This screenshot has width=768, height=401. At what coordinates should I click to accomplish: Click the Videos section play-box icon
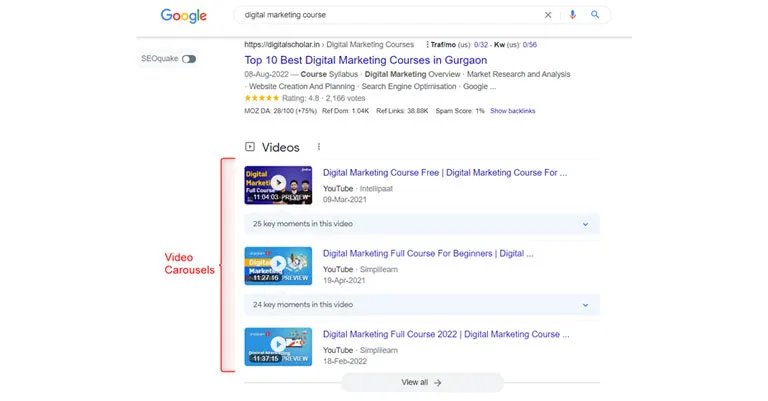point(250,146)
